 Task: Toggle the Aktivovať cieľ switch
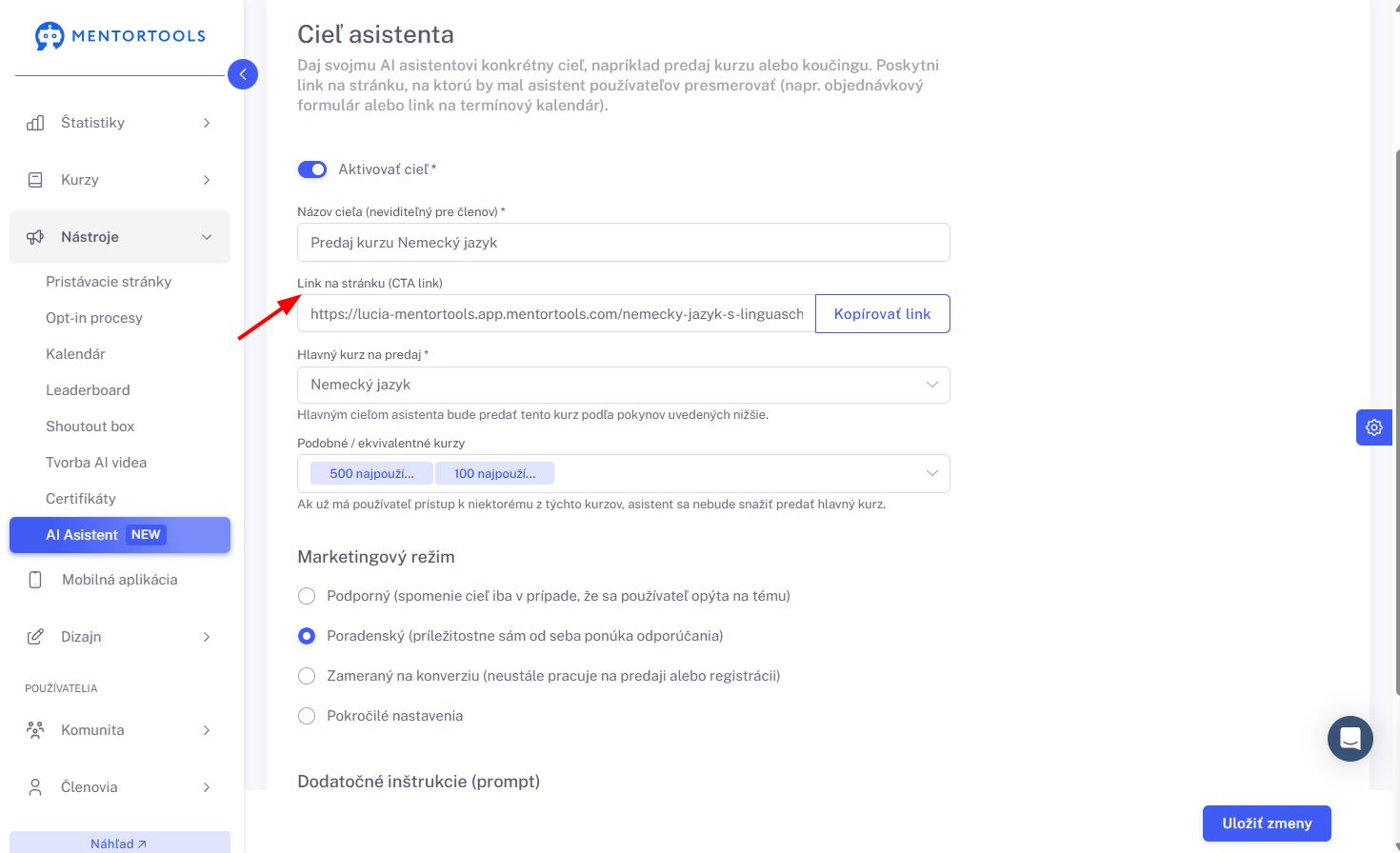(312, 169)
